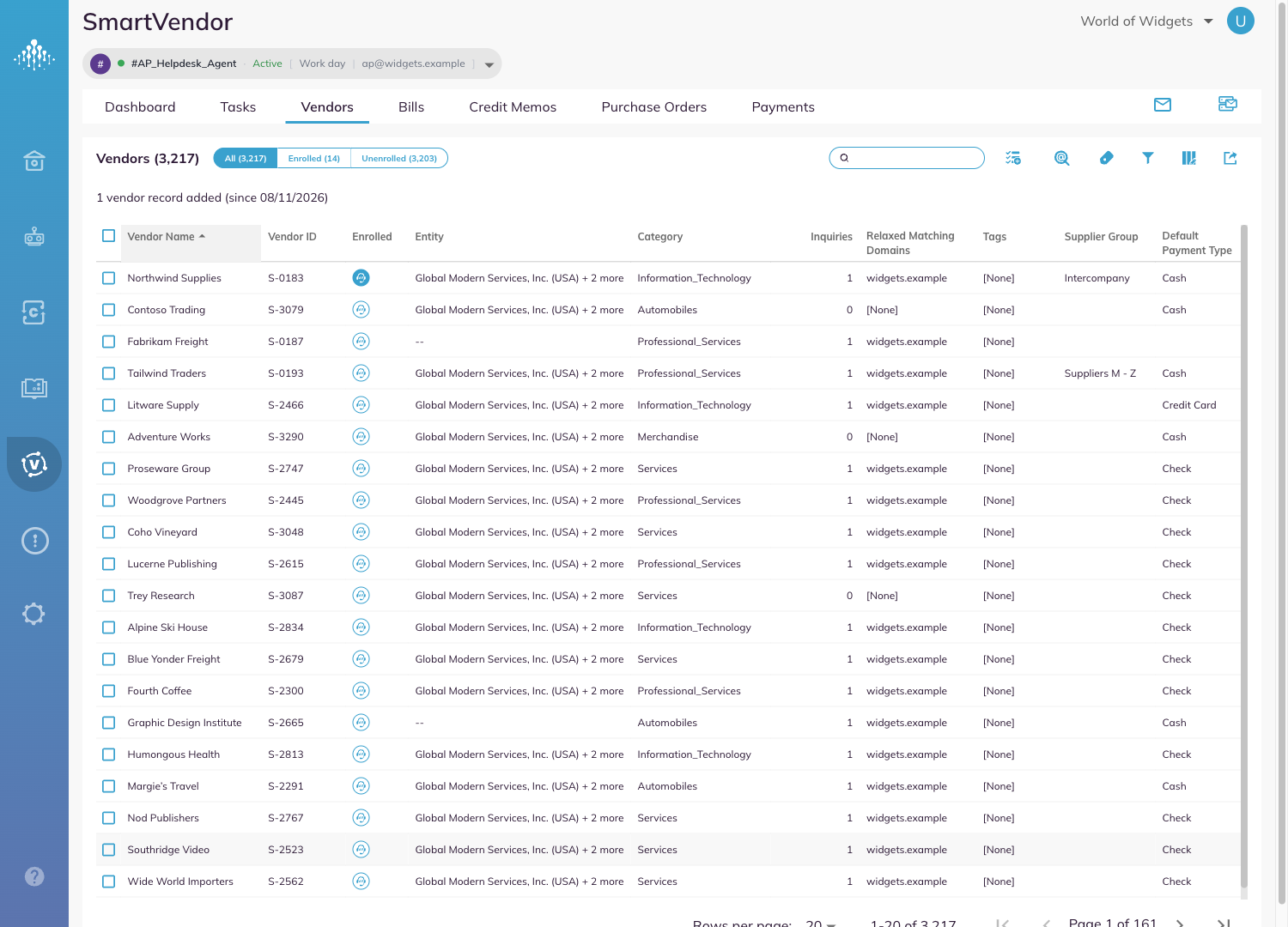Click the Credit Card payment type cell
This screenshot has height=927, width=1288.
pyautogui.click(x=1189, y=405)
